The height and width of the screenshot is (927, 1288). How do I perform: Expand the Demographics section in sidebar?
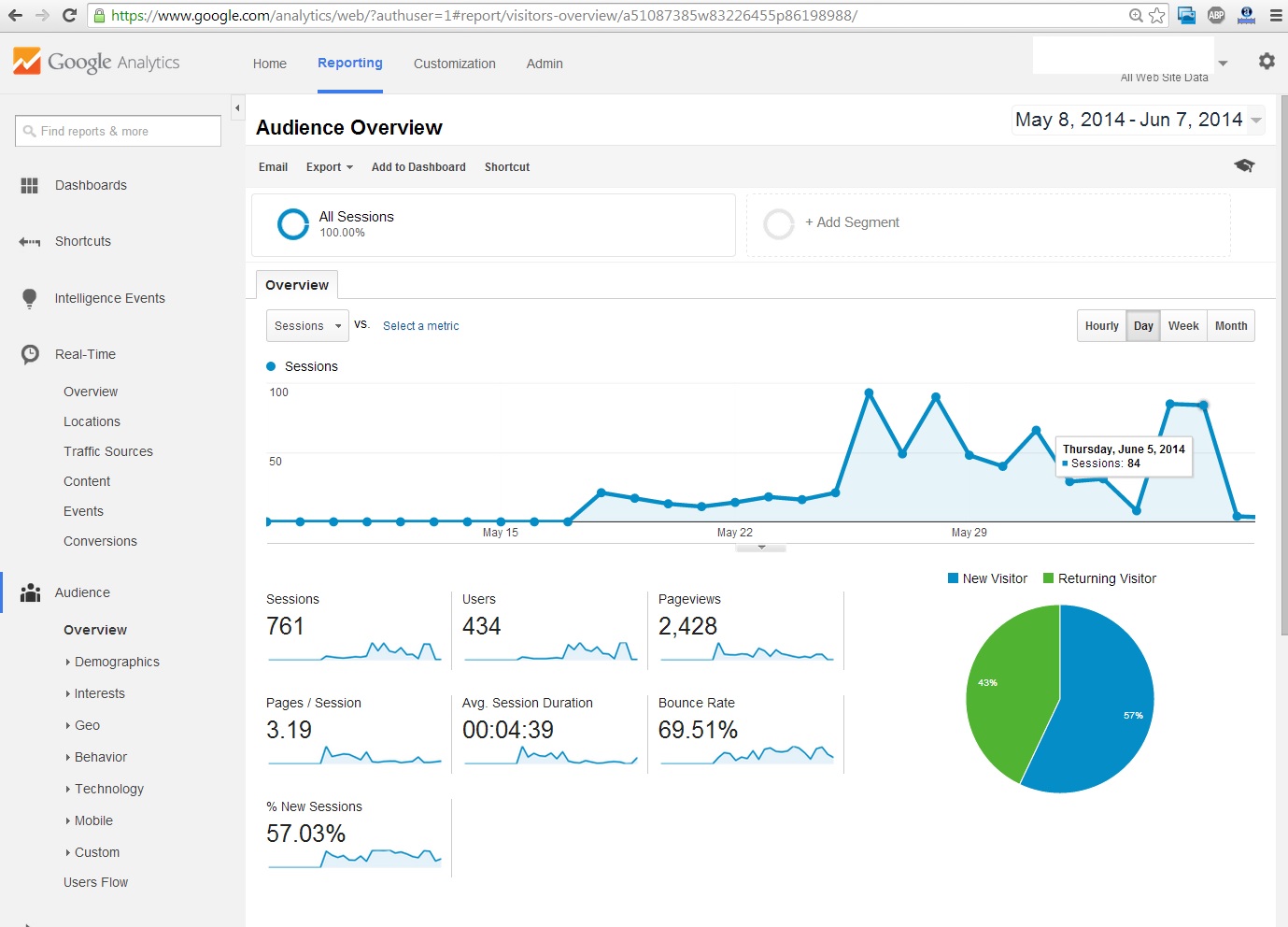tap(117, 663)
